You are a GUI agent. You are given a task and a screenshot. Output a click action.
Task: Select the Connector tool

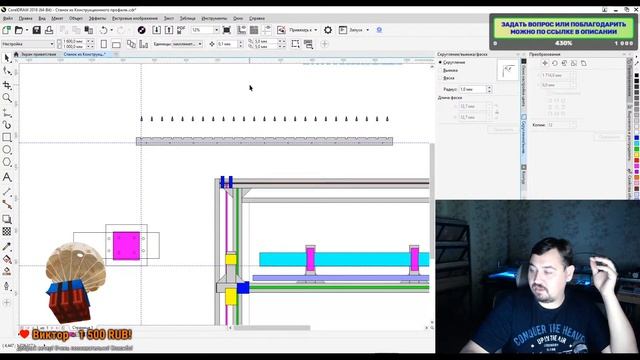pos(7,204)
